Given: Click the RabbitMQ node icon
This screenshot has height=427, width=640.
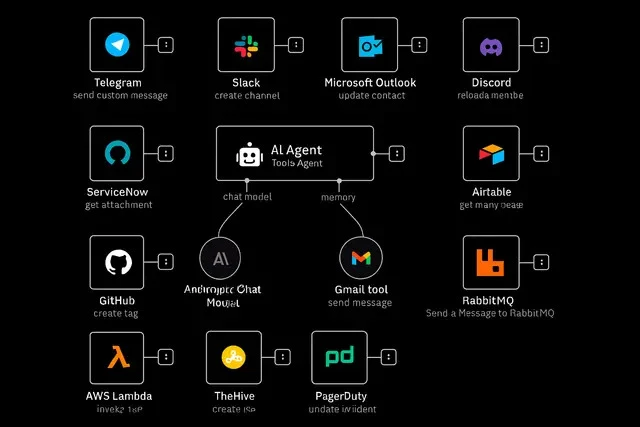Looking at the screenshot, I should (x=491, y=263).
